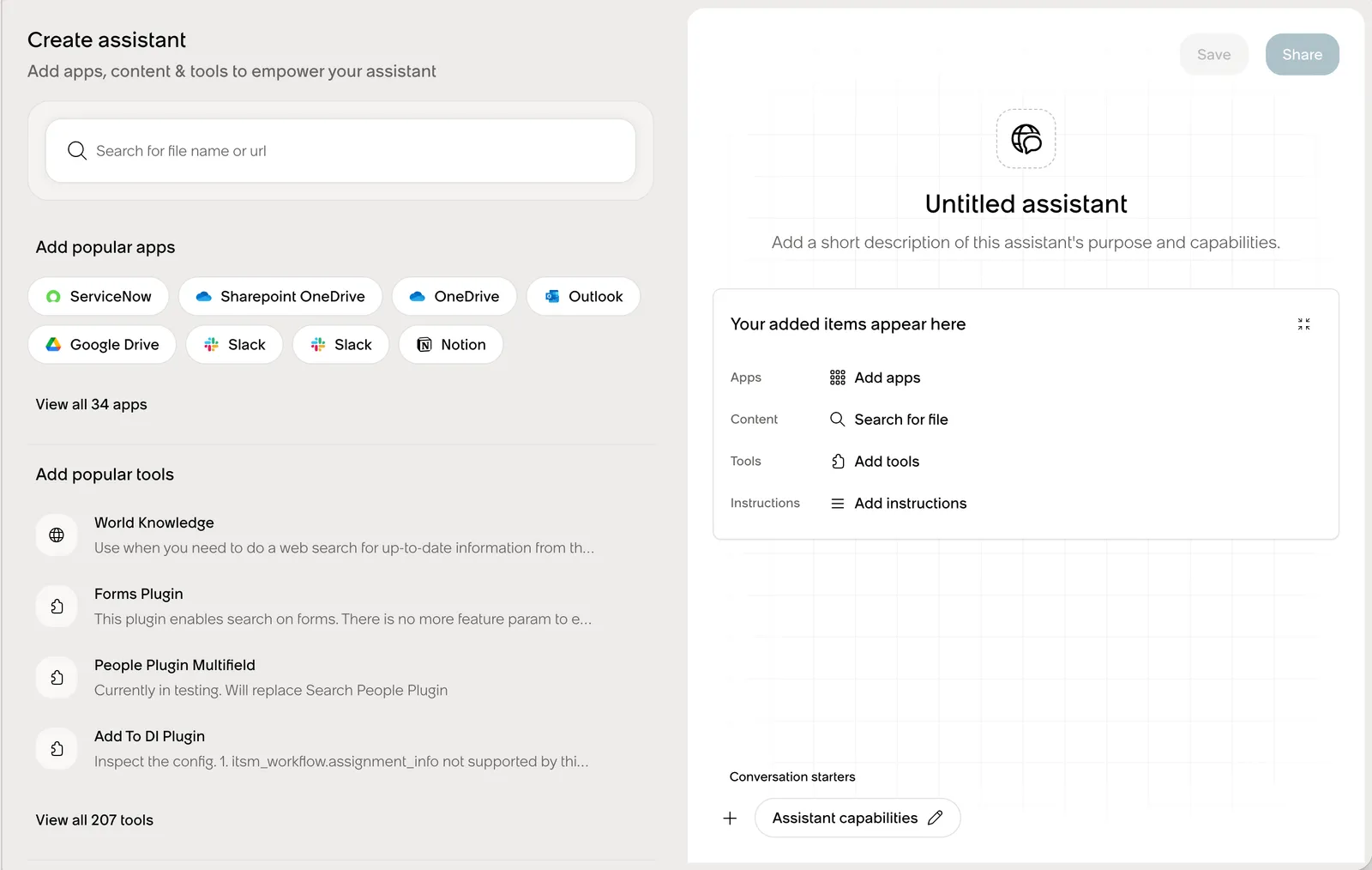Add the Sharepoint OneDrive app
The image size is (1372, 870).
[x=280, y=296]
